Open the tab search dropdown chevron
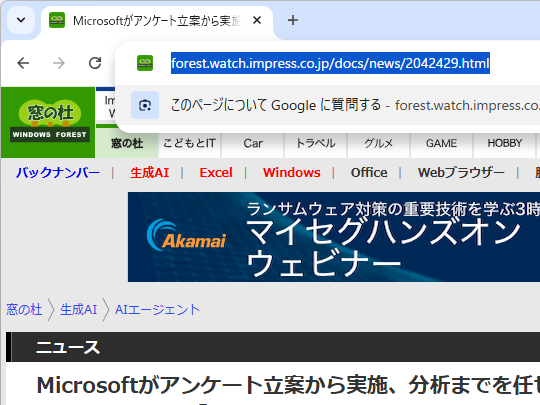The image size is (540, 405). pyautogui.click(x=21, y=20)
